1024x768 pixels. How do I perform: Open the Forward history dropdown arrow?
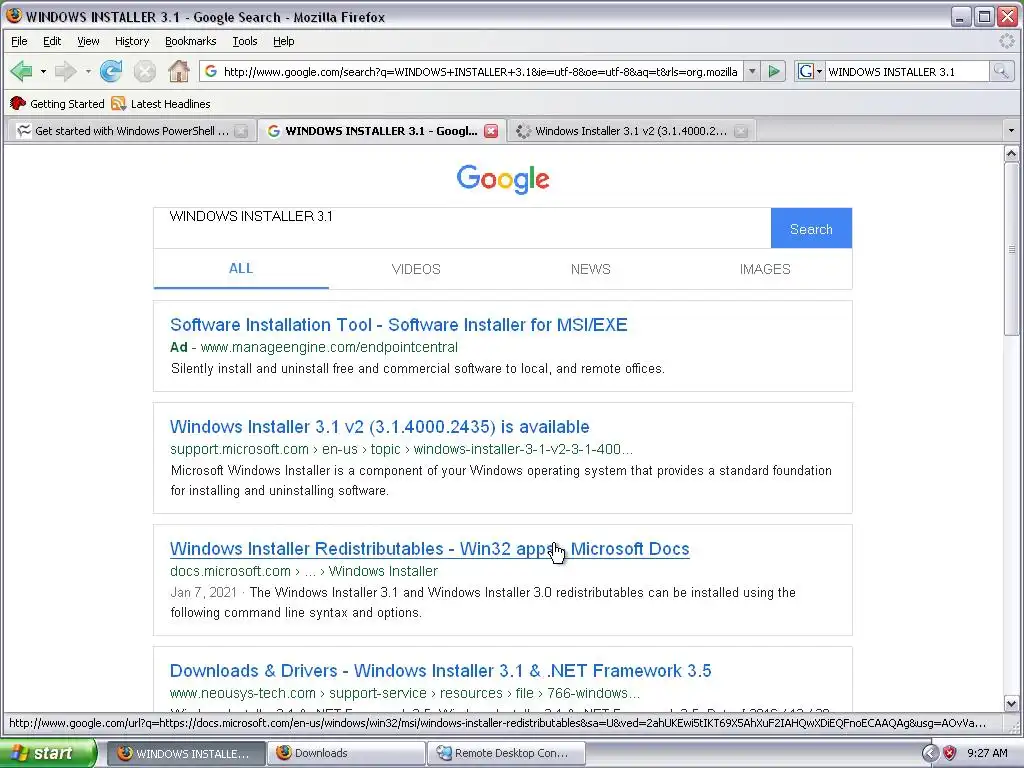pyautogui.click(x=88, y=71)
